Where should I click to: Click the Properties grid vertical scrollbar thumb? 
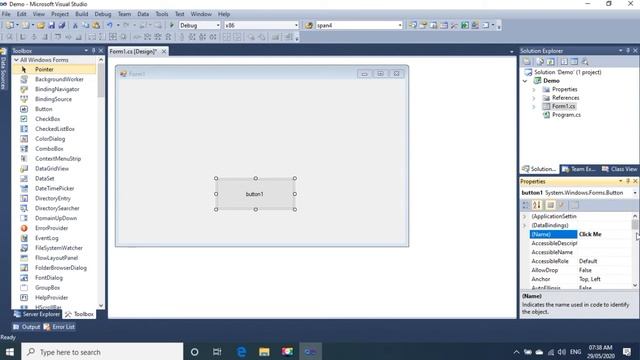(635, 224)
